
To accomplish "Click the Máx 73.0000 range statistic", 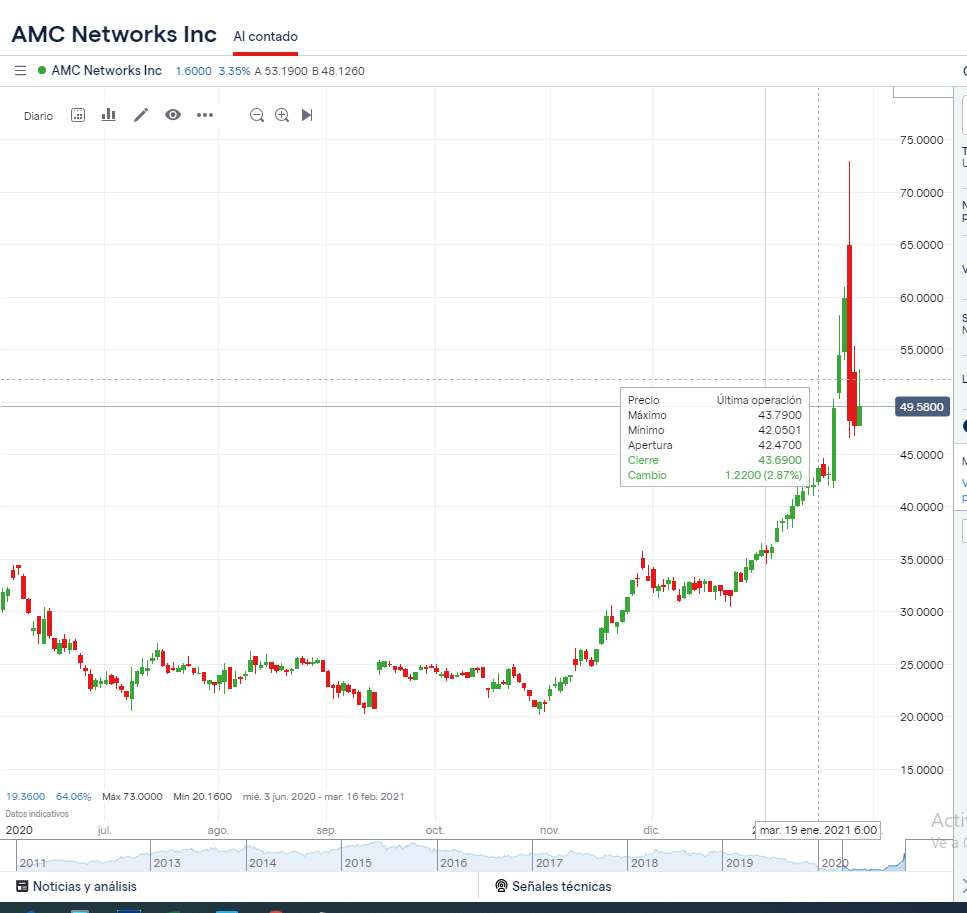I will pyautogui.click(x=132, y=796).
